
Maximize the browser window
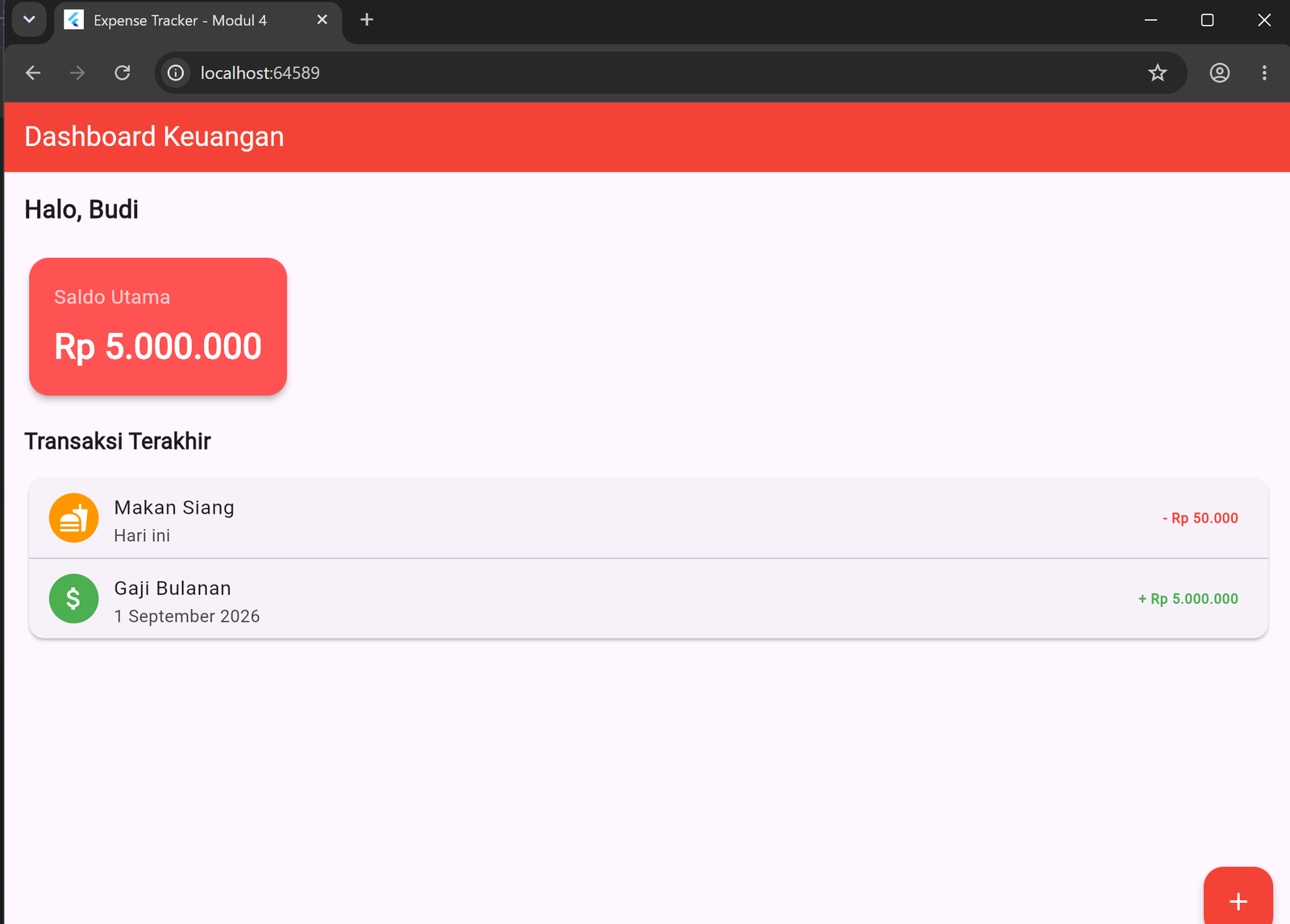[x=1207, y=20]
